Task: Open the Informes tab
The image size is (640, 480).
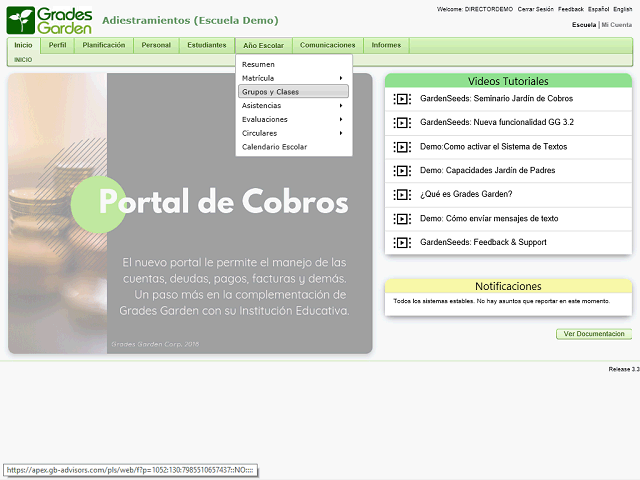Action: 386,45
